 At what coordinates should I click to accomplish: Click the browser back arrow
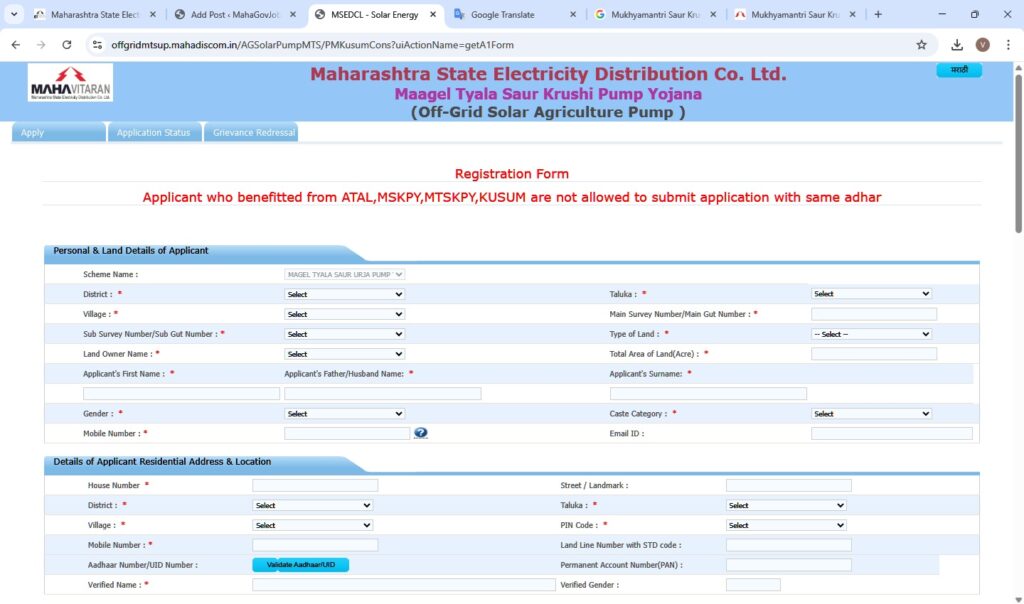tap(16, 45)
